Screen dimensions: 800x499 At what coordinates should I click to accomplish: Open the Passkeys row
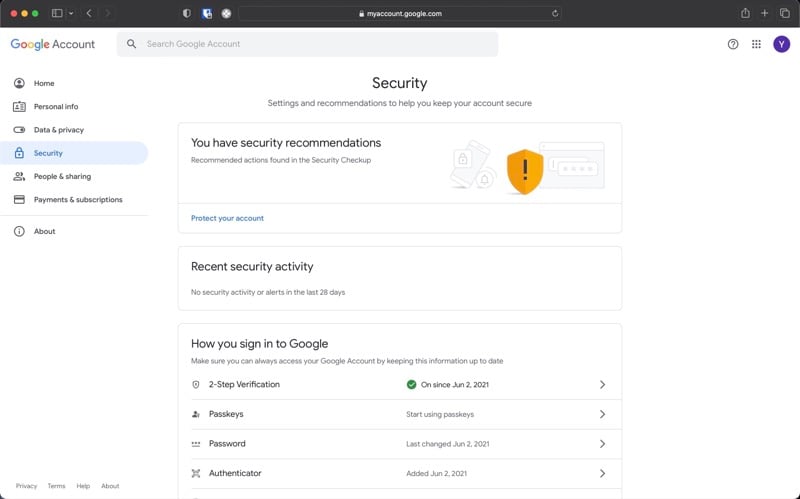[x=399, y=414]
